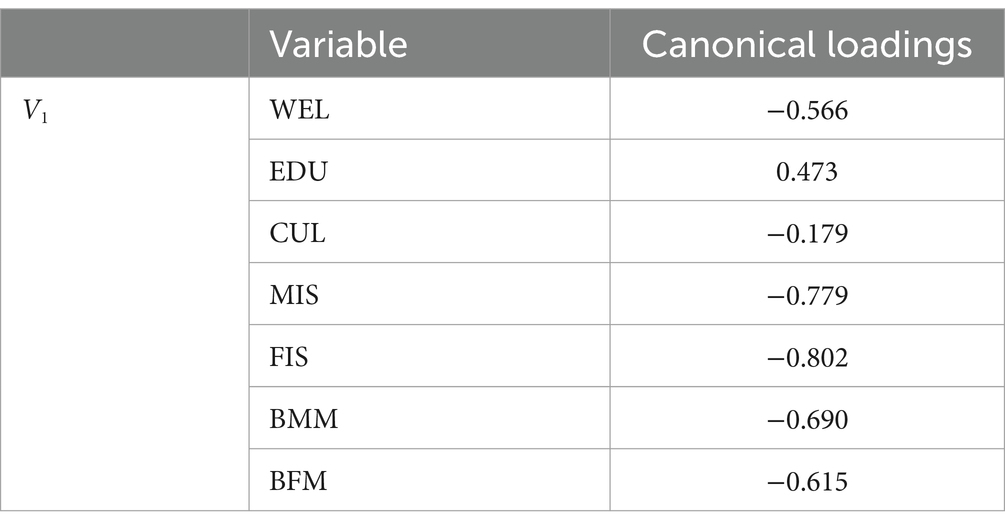This screenshot has height=529, width=1005.
Task: Select the BFM variable cell
Action: 429,480
